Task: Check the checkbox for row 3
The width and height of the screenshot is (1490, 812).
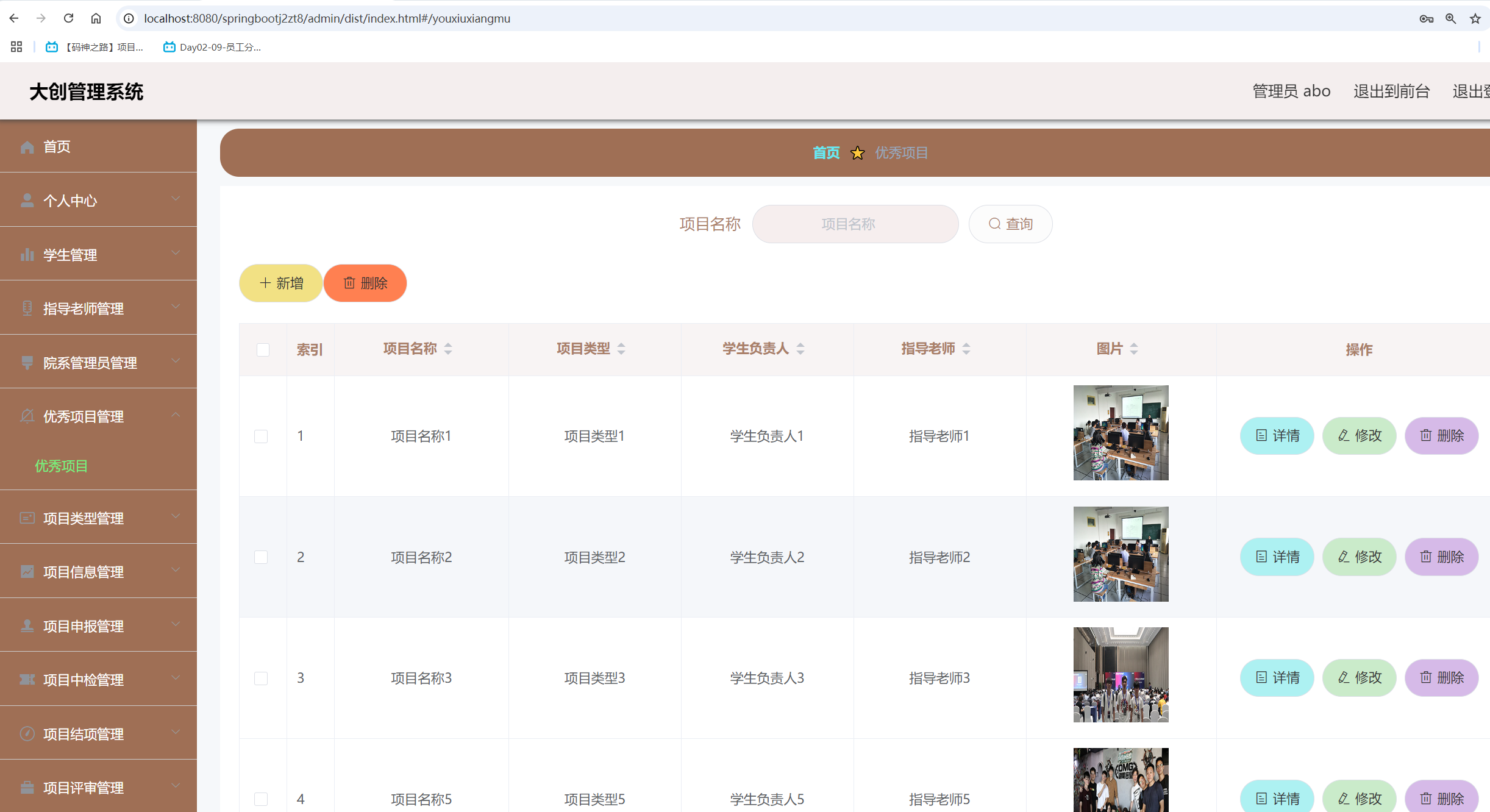Action: pyautogui.click(x=261, y=678)
